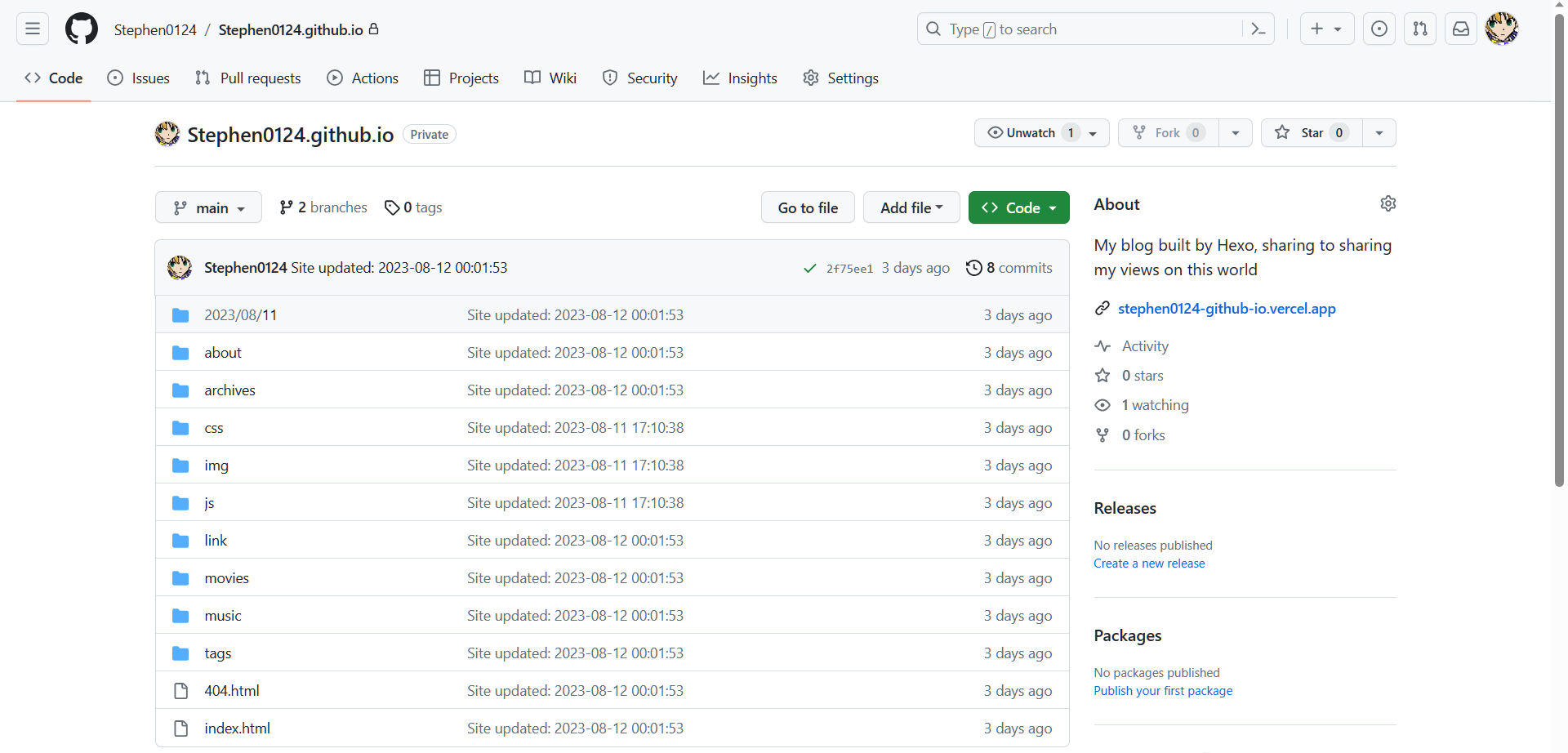Click the 404.html file icon
Image resolution: width=1568 pixels, height=753 pixels.
point(180,691)
